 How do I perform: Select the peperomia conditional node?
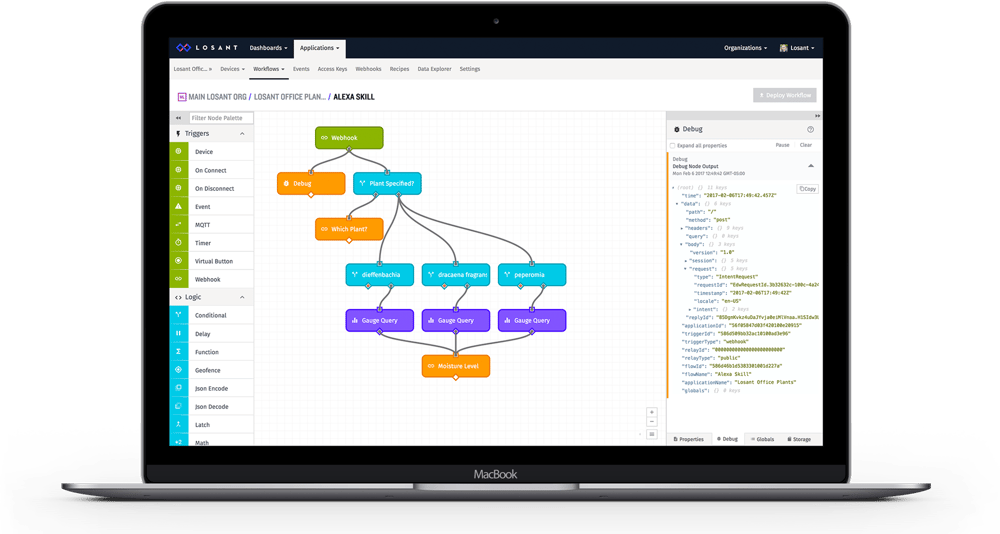(532, 275)
